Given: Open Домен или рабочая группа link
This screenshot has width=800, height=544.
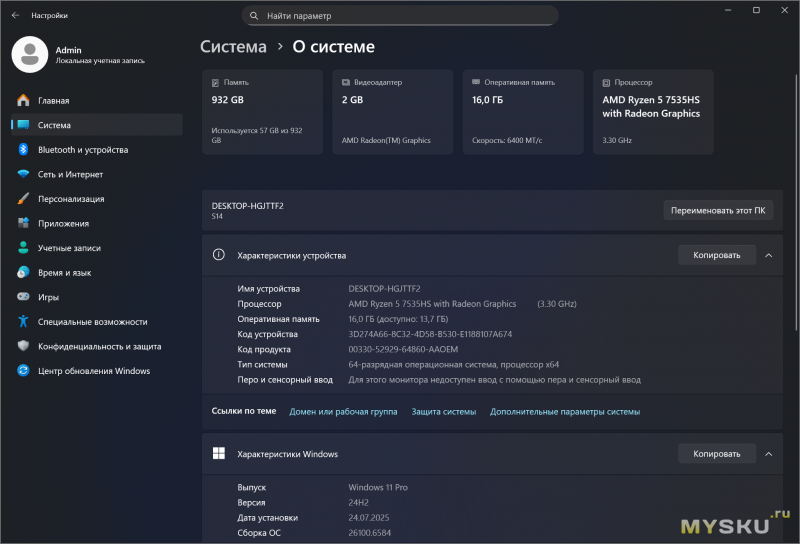Looking at the screenshot, I should 343,411.
